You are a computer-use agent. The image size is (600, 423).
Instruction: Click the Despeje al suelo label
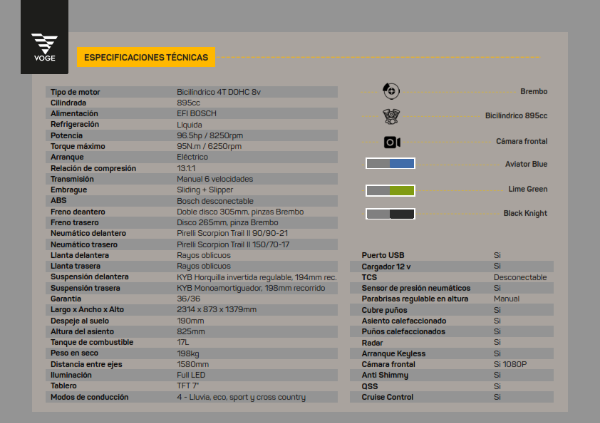[x=80, y=321]
